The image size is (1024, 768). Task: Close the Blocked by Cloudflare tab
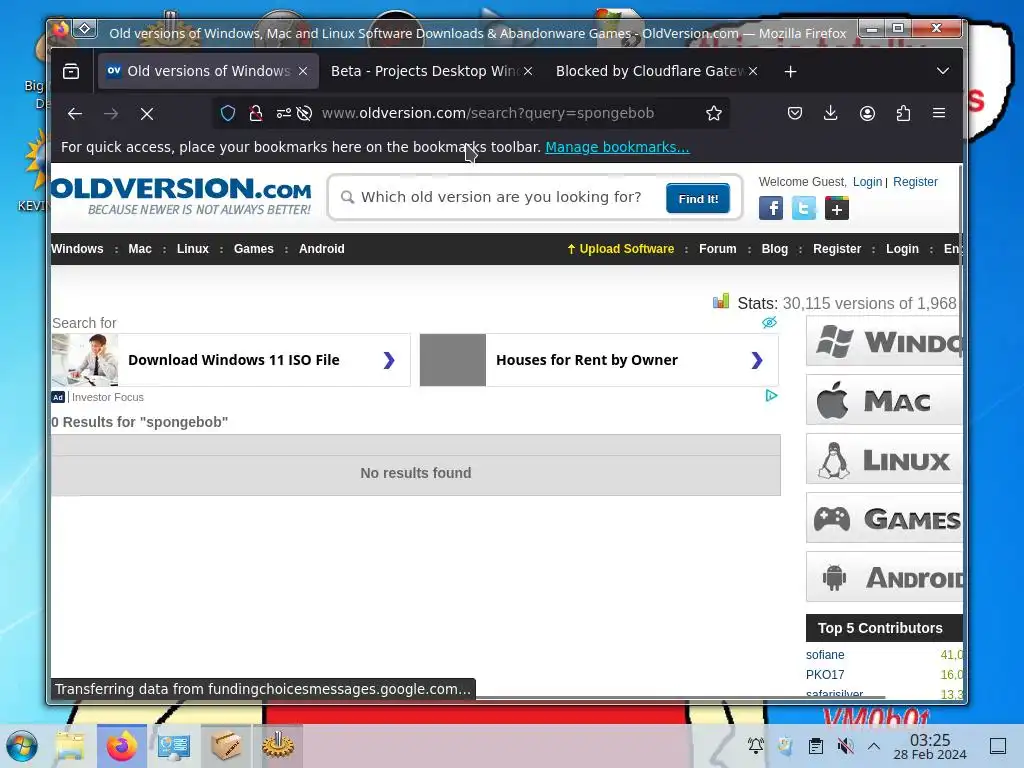pos(753,71)
